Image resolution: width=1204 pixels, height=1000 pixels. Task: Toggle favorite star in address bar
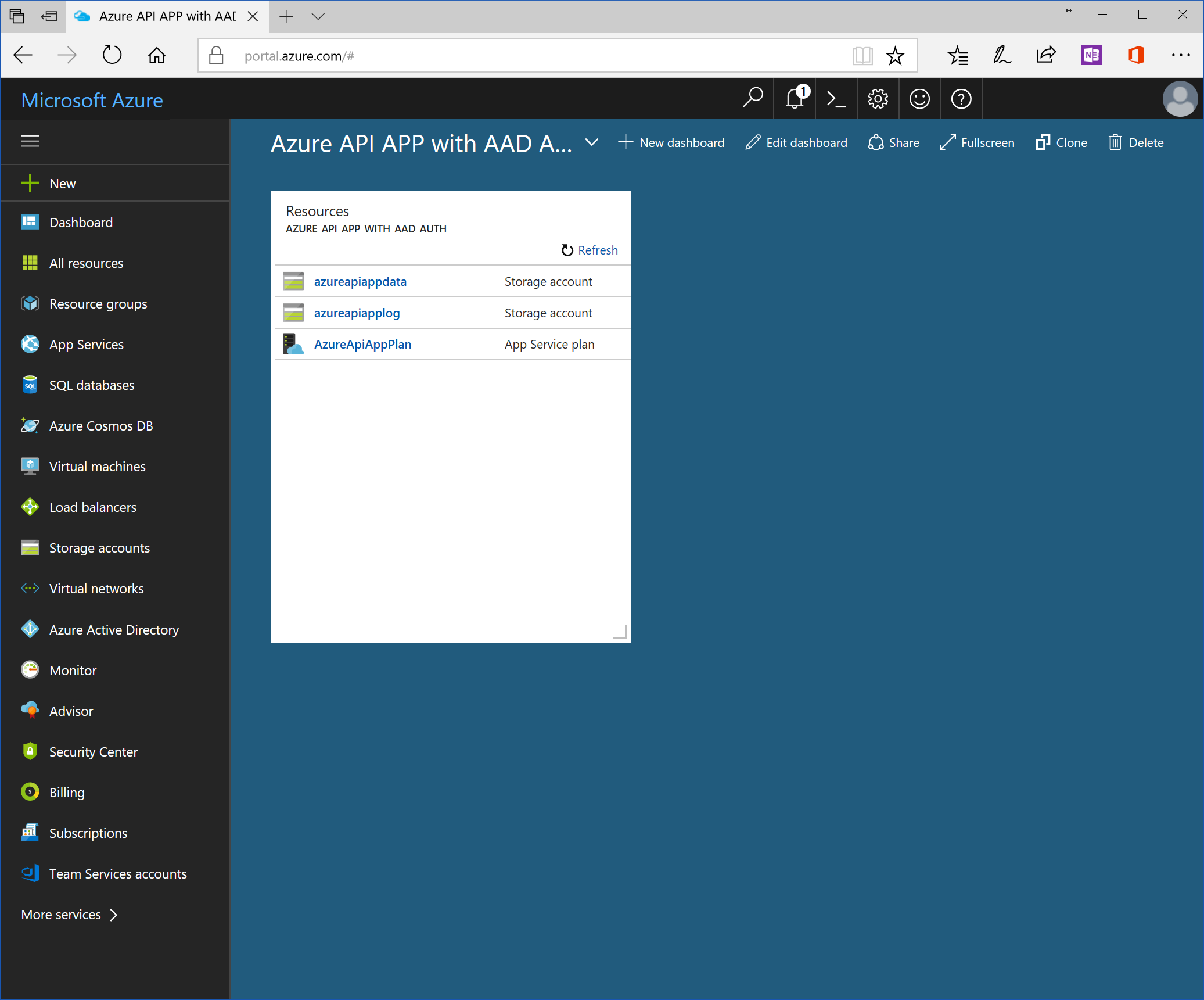coord(895,56)
